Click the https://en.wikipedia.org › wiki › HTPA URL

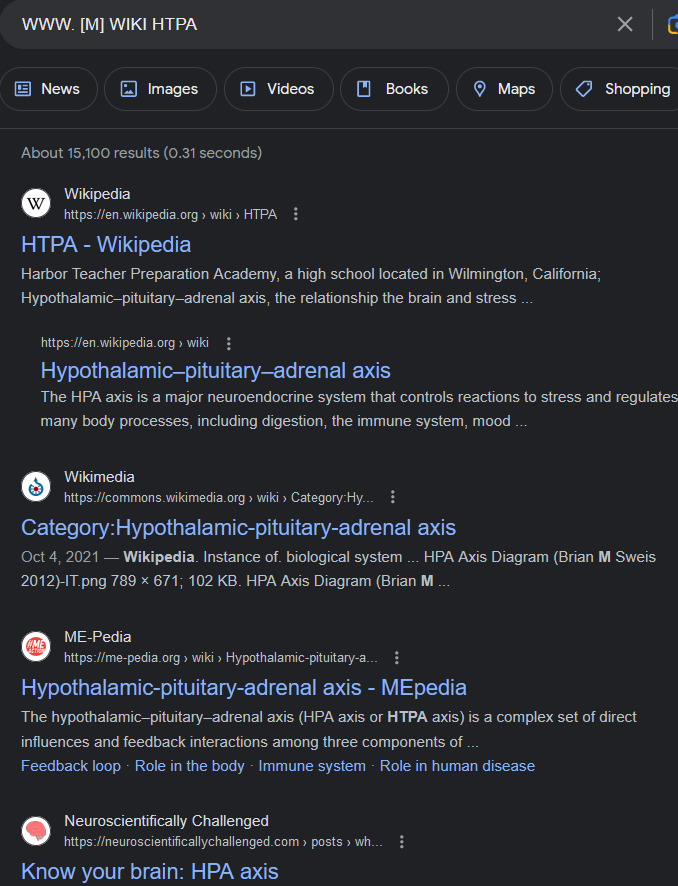[x=170, y=215]
